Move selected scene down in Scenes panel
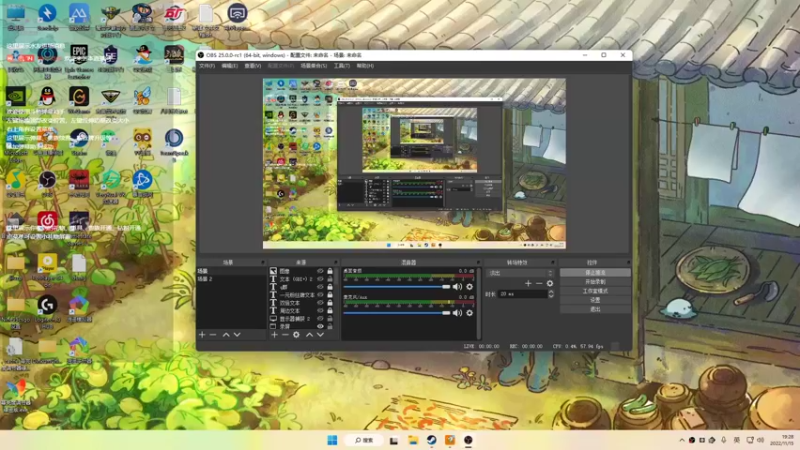 pyautogui.click(x=237, y=335)
